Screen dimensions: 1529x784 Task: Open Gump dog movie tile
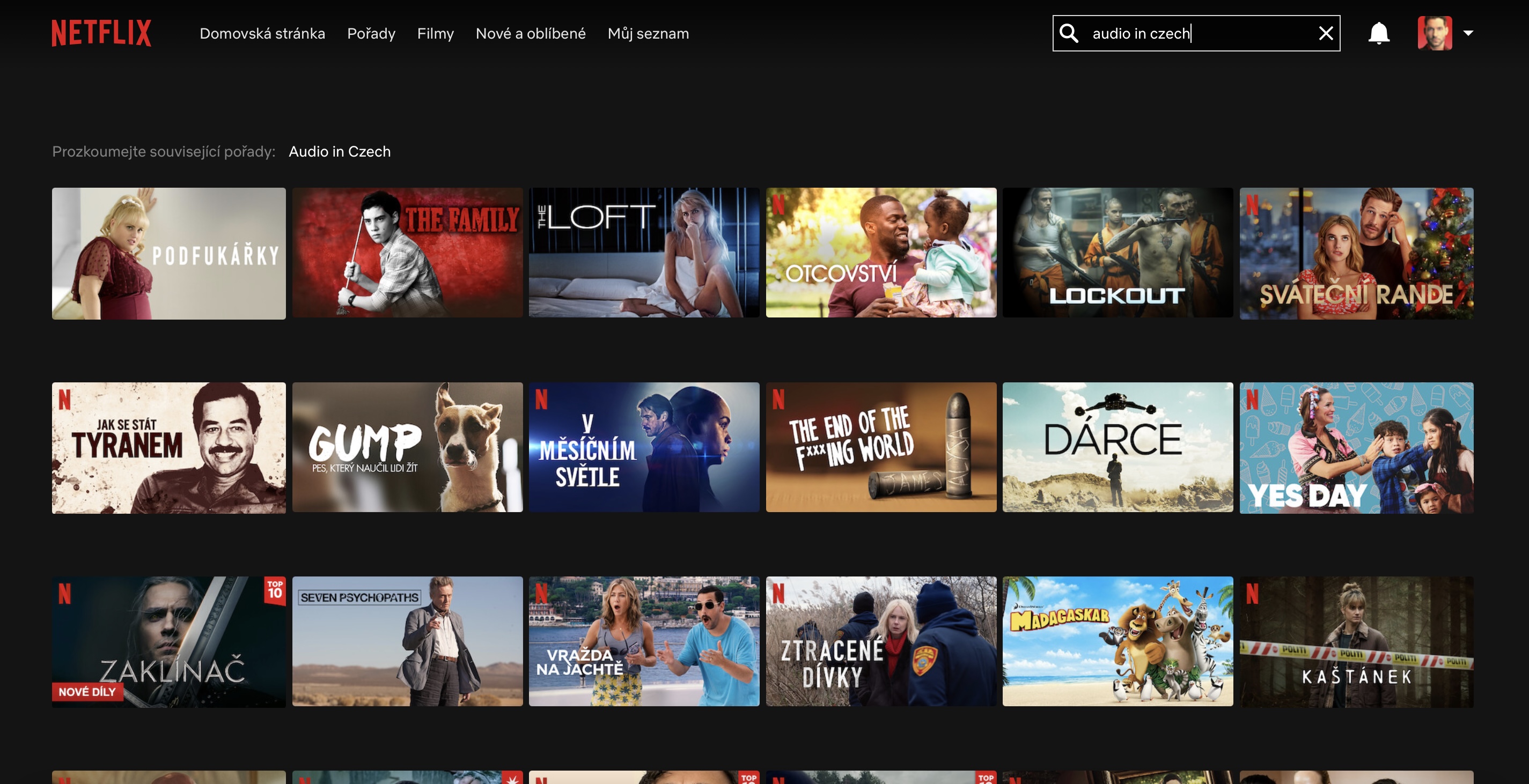[407, 447]
